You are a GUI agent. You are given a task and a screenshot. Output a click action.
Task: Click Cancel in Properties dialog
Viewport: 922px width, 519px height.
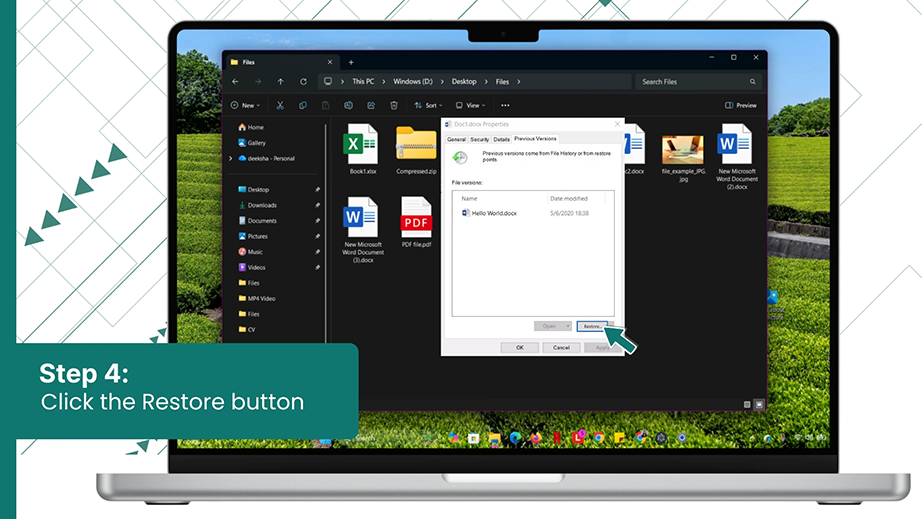click(561, 347)
